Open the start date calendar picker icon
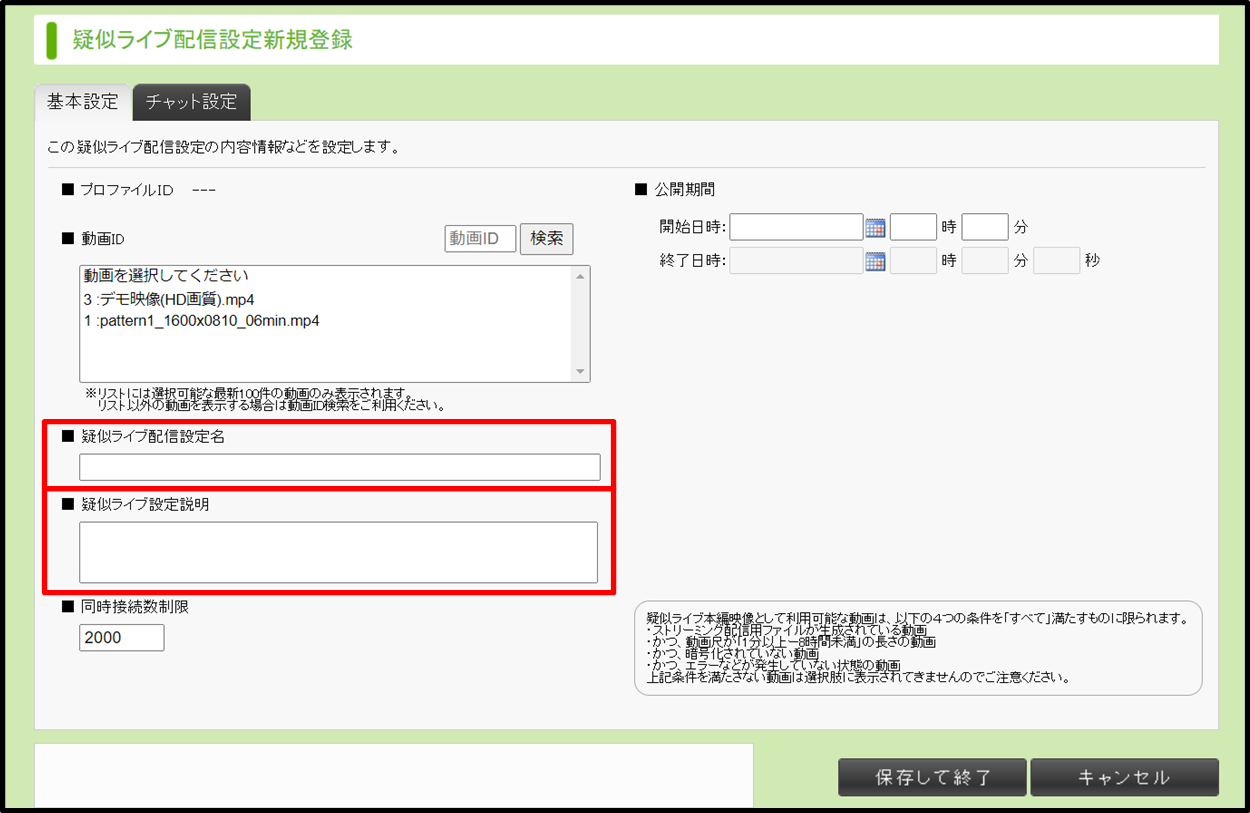 click(875, 228)
